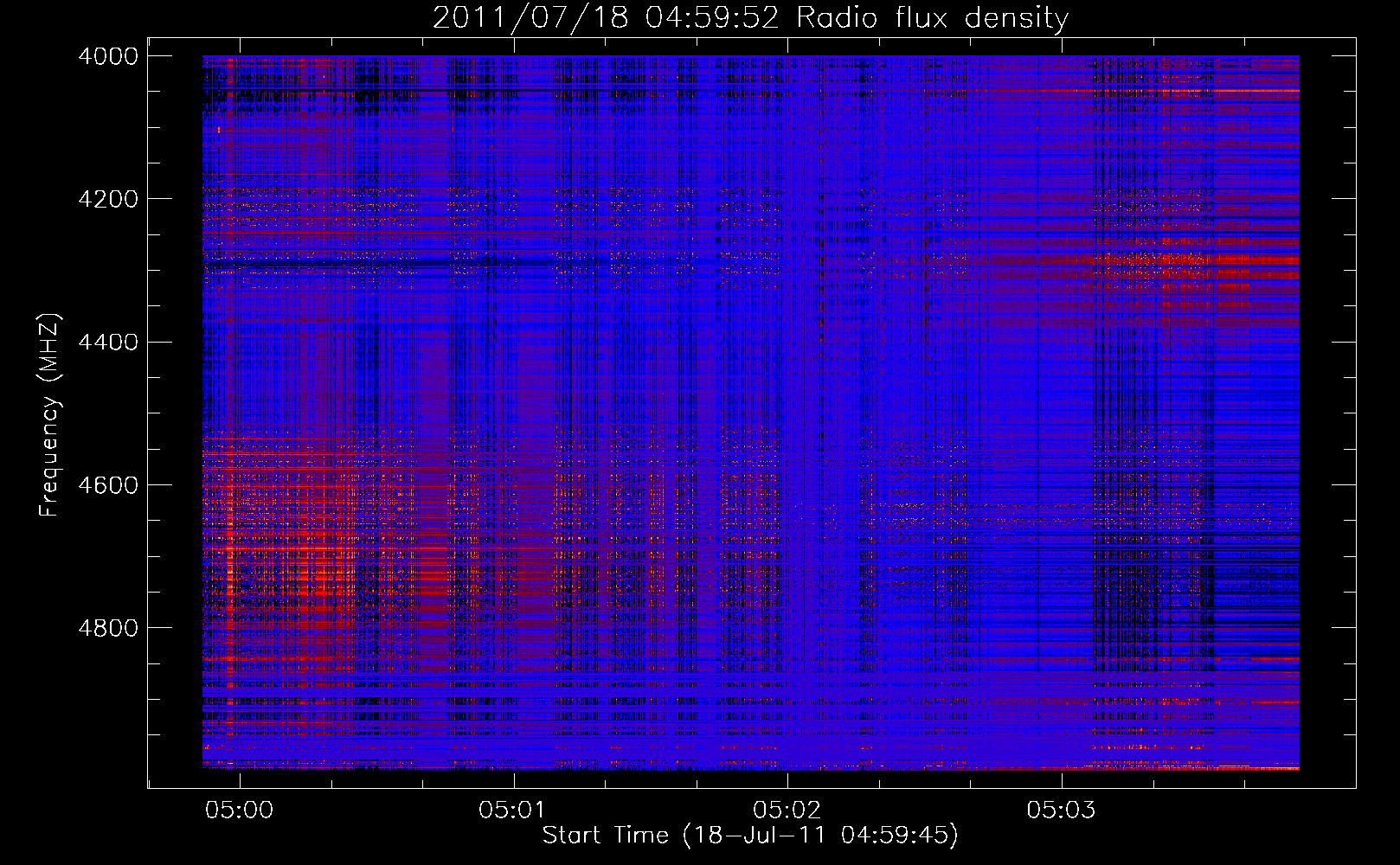This screenshot has width=1400, height=865.
Task: Click the 4600 frequency tick label
Action: tap(108, 484)
